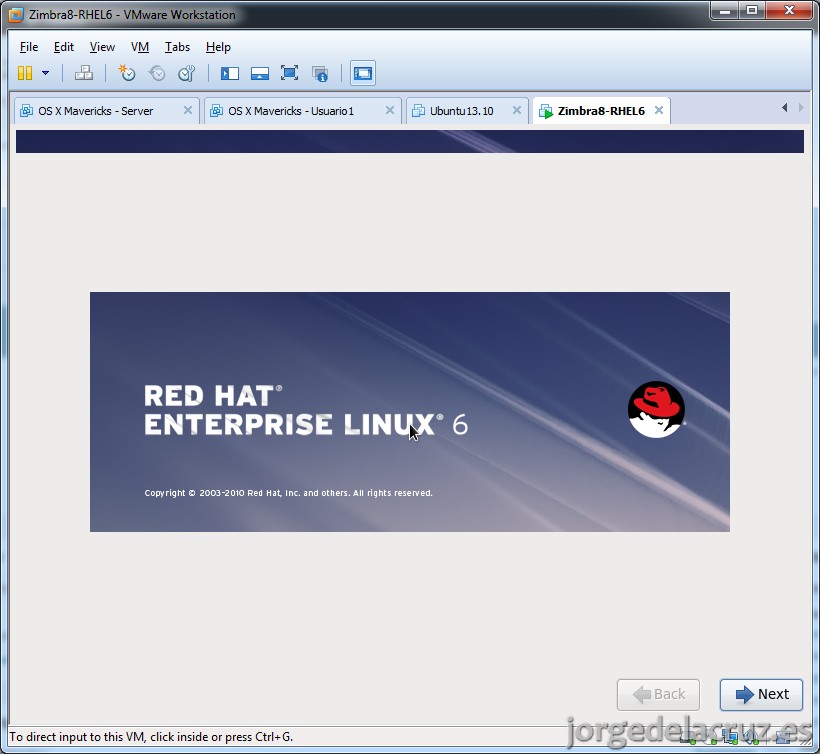Click the VMware Workstation title bar icon
The height and width of the screenshot is (754, 820).
coord(16,15)
